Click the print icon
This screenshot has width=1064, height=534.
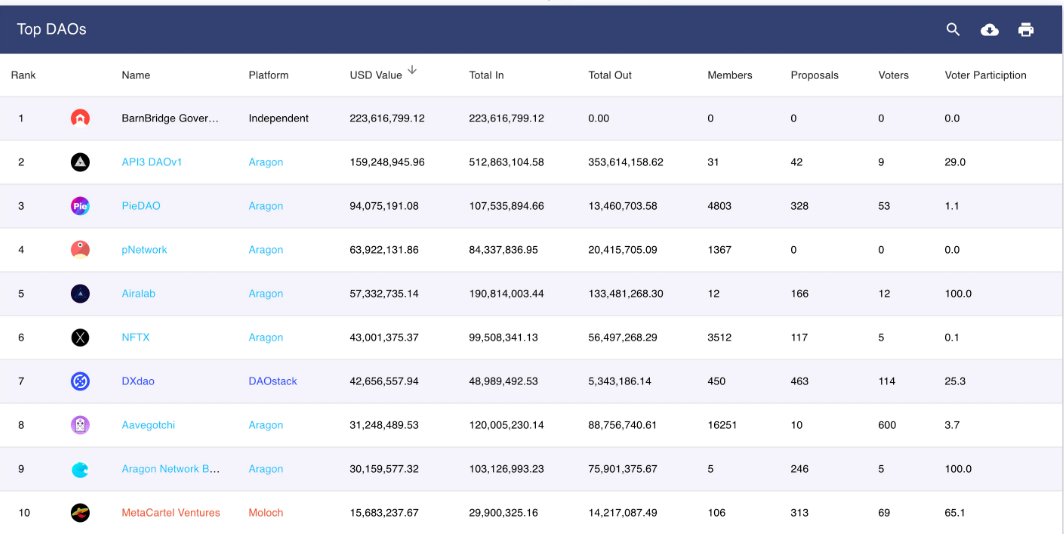(x=1025, y=30)
